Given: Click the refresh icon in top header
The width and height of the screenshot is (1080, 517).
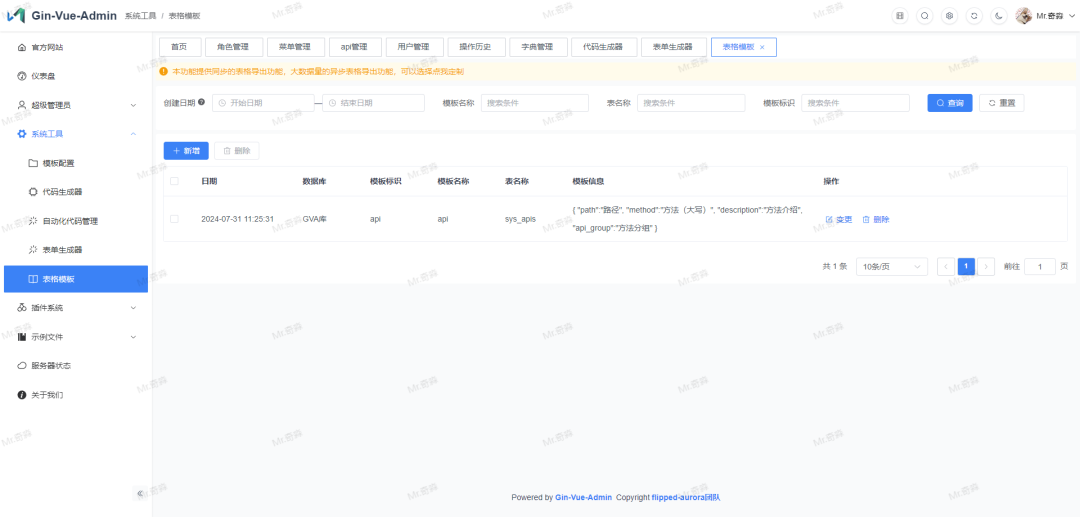Looking at the screenshot, I should [x=974, y=16].
